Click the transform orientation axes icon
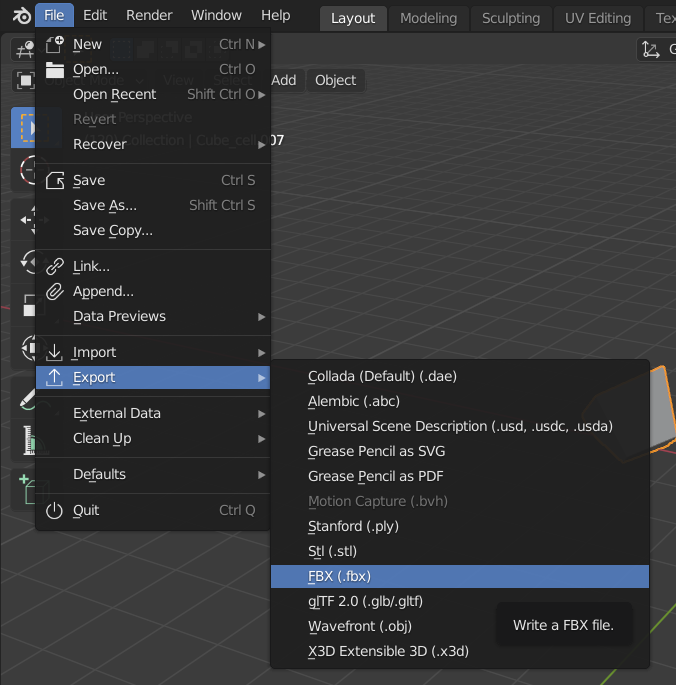The image size is (676, 685). pos(651,50)
